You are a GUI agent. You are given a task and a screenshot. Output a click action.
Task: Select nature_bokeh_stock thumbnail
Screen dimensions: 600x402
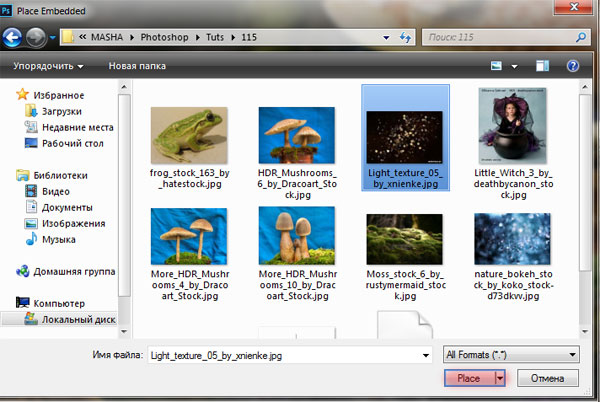click(513, 239)
